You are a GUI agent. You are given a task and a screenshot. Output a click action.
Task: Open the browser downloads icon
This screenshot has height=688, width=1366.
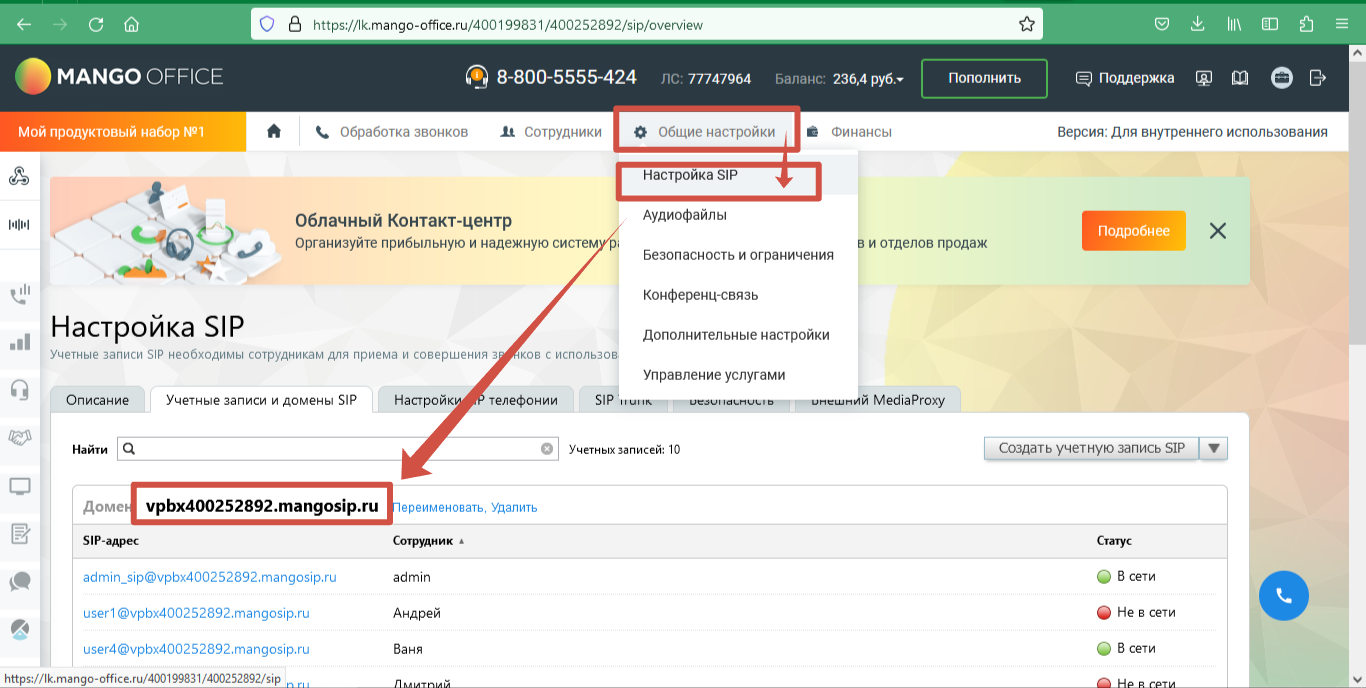coord(1198,24)
